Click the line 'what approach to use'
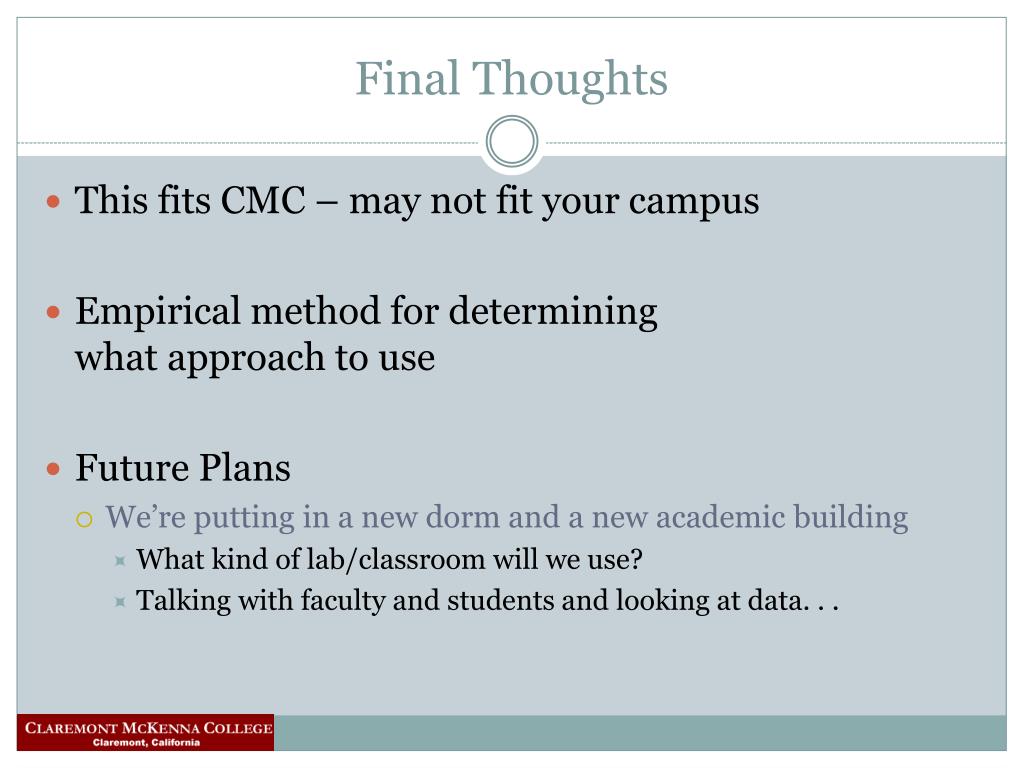Screen dimensions: 1024x768 click(x=255, y=358)
